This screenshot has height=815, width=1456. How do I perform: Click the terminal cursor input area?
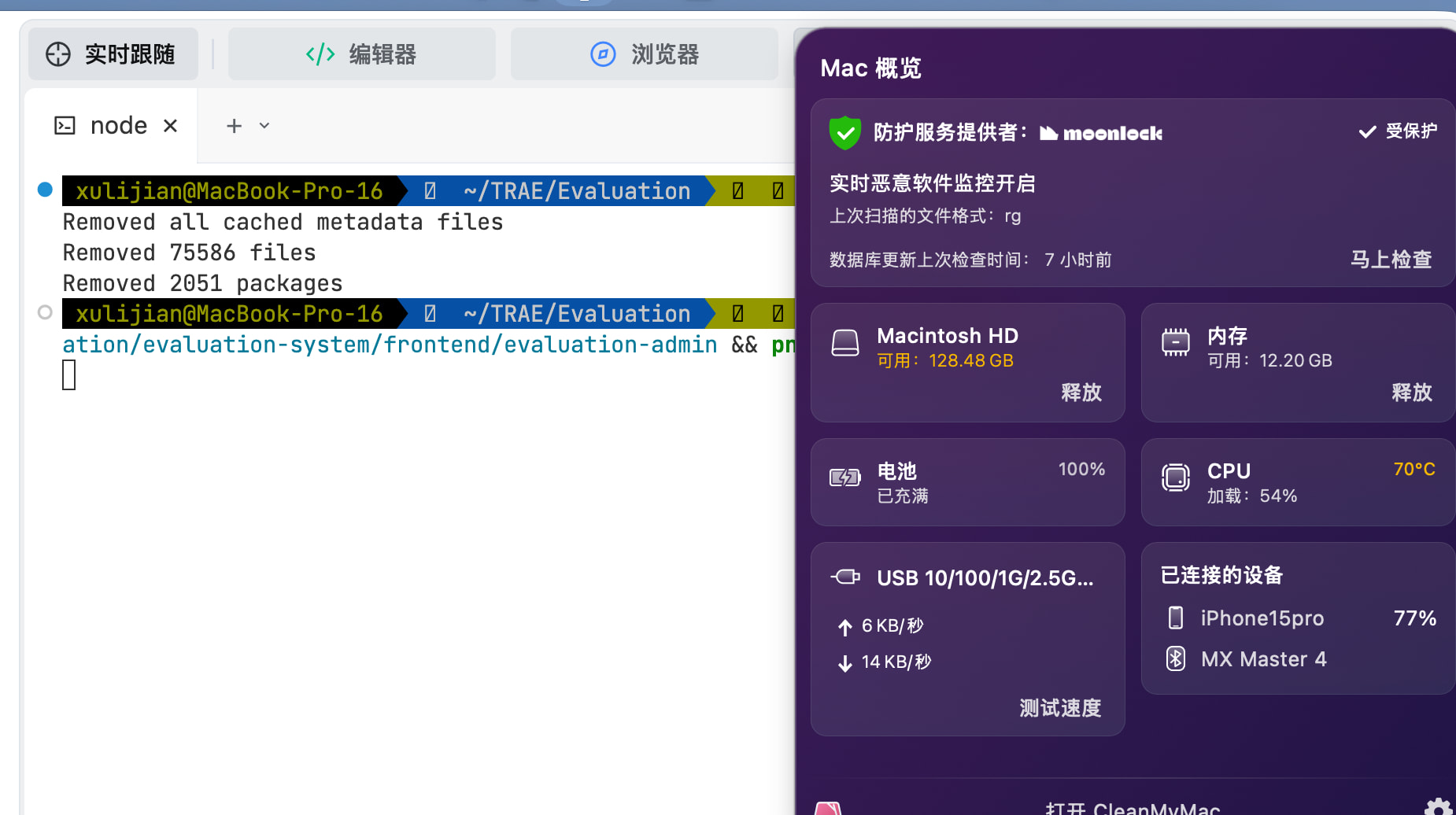click(x=69, y=374)
